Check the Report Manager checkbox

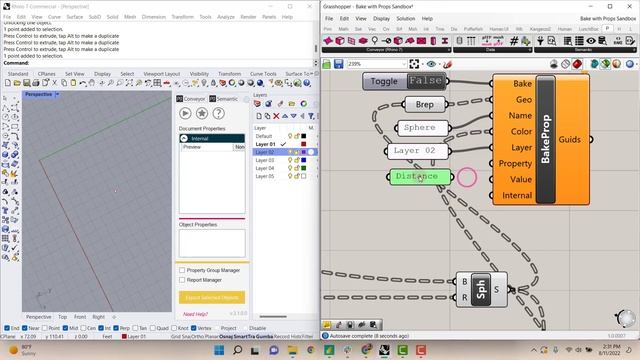(182, 280)
